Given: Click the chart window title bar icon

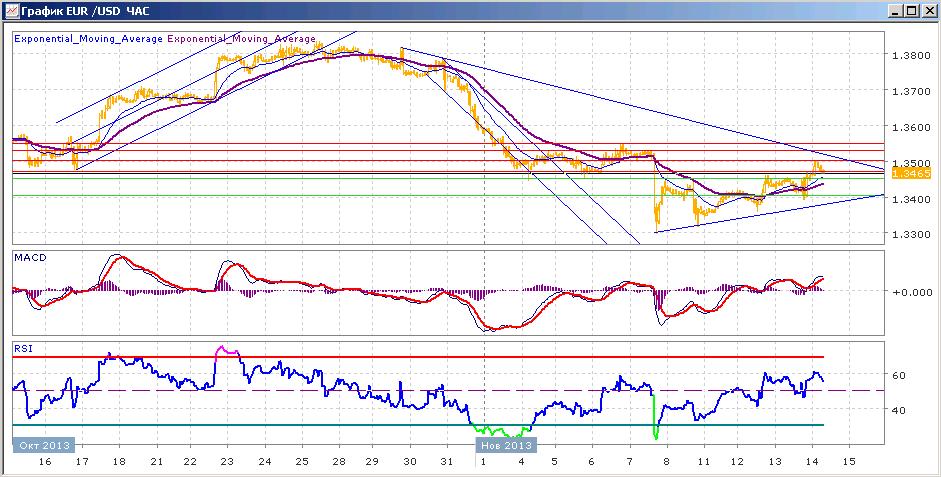Looking at the screenshot, I should [10, 11].
